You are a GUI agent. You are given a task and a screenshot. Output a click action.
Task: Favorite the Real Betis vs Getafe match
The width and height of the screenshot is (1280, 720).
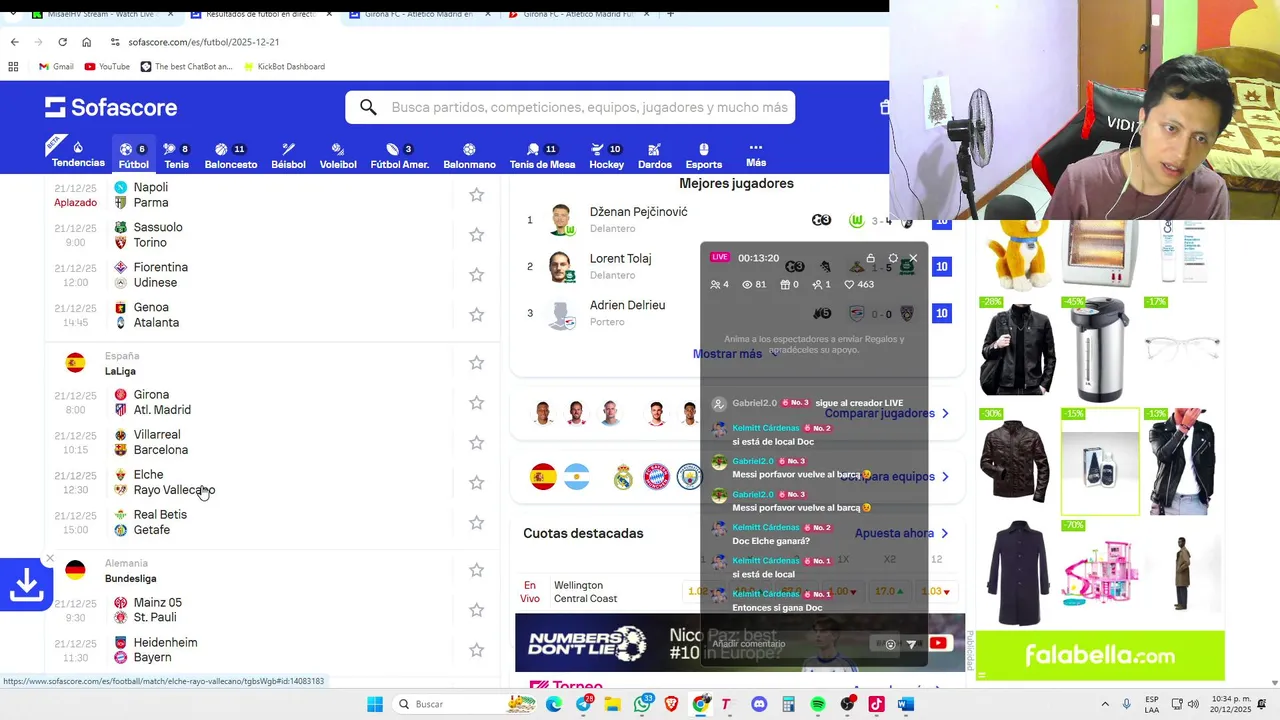pos(477,523)
